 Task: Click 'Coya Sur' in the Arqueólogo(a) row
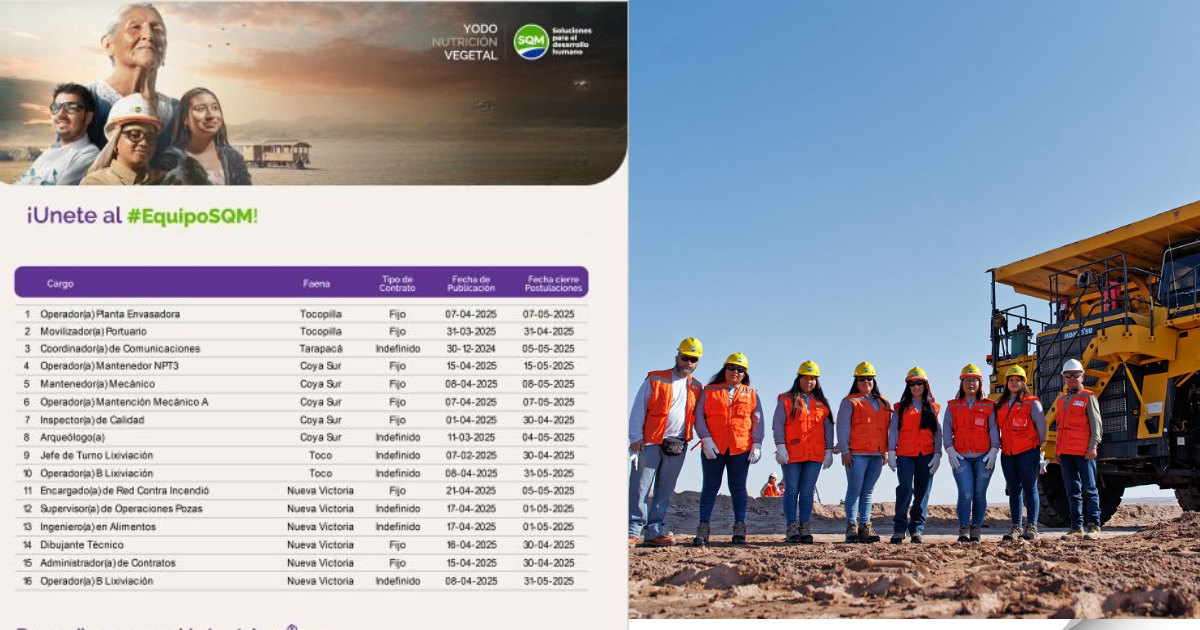tap(321, 437)
